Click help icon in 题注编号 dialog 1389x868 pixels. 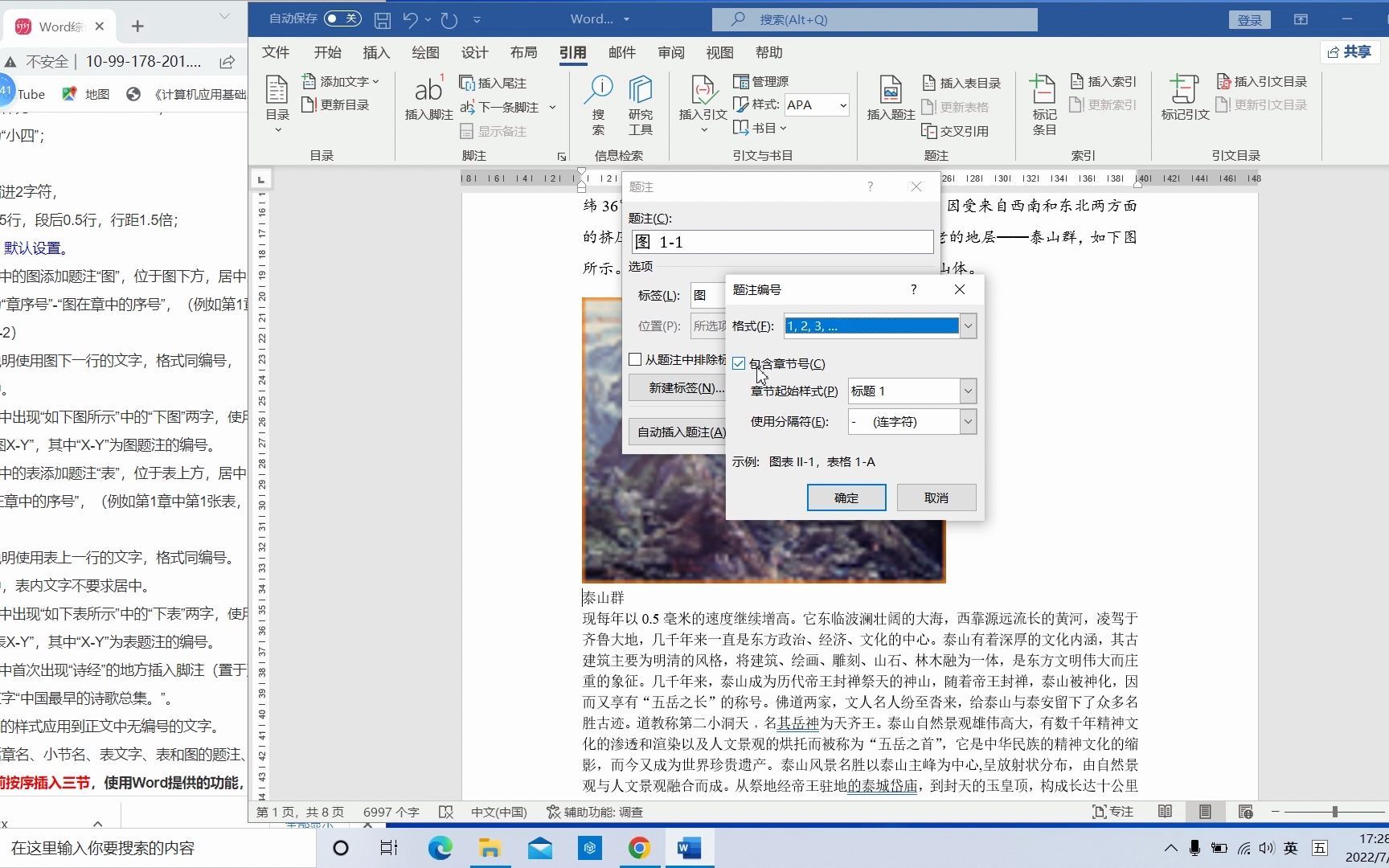(x=913, y=289)
